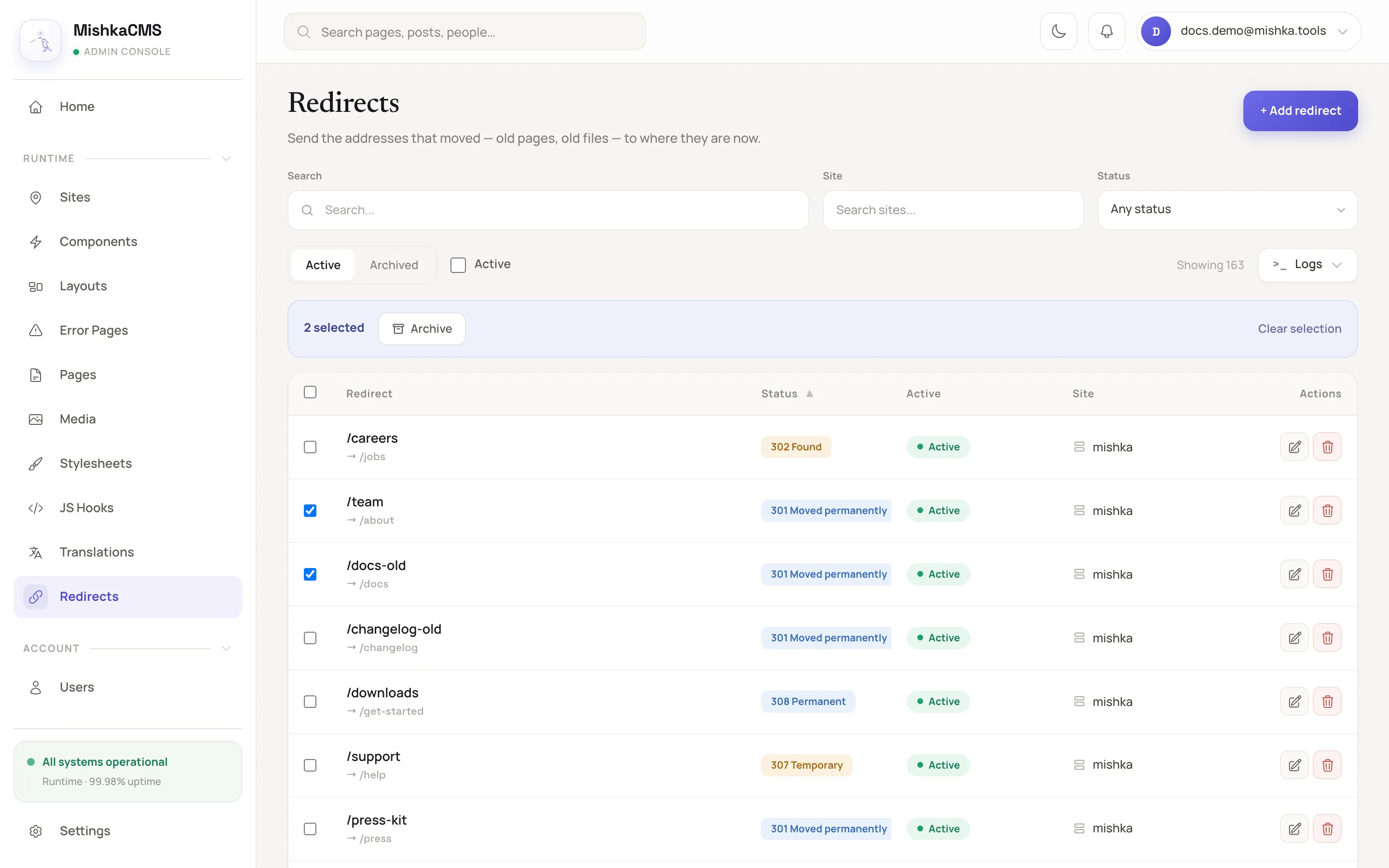Open notifications bell

tap(1106, 31)
